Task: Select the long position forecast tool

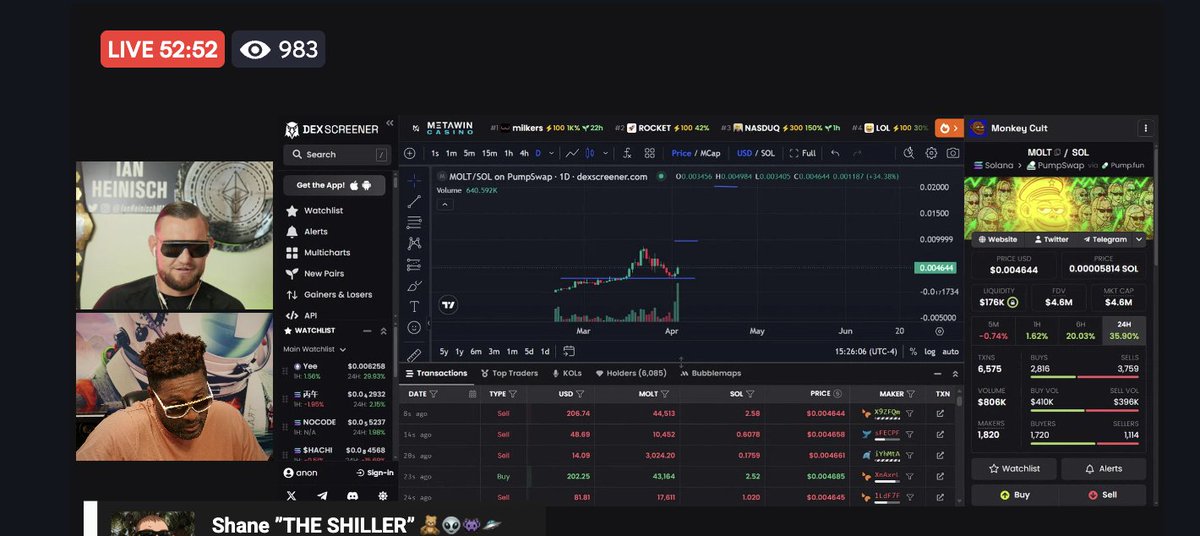Action: coord(415,265)
